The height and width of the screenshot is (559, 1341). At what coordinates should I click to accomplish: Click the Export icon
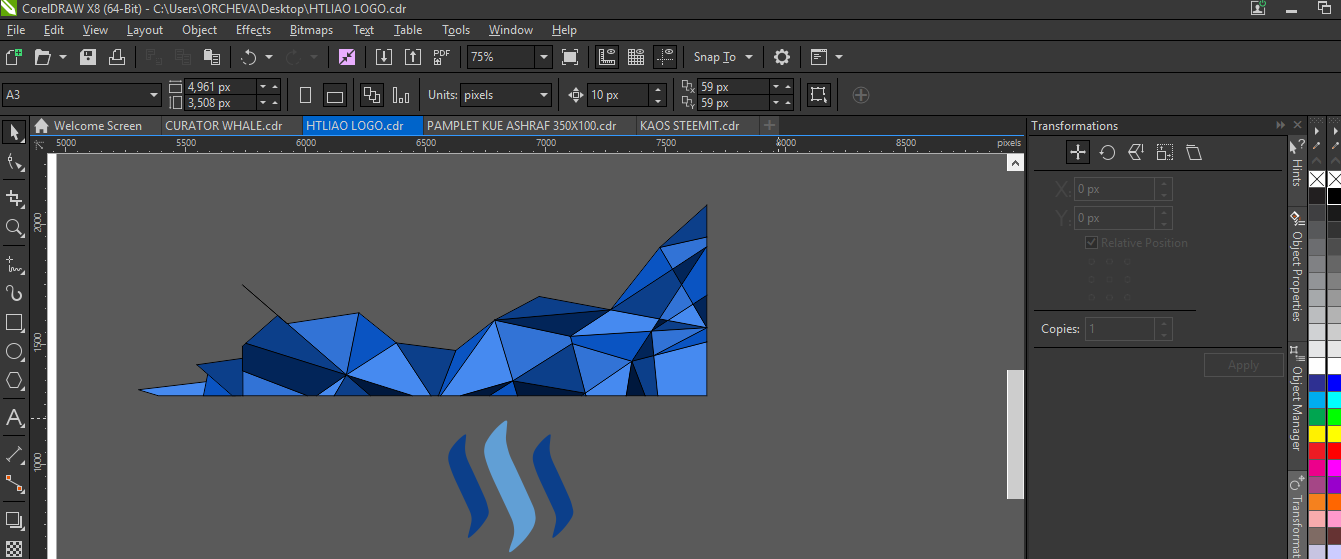[x=412, y=57]
